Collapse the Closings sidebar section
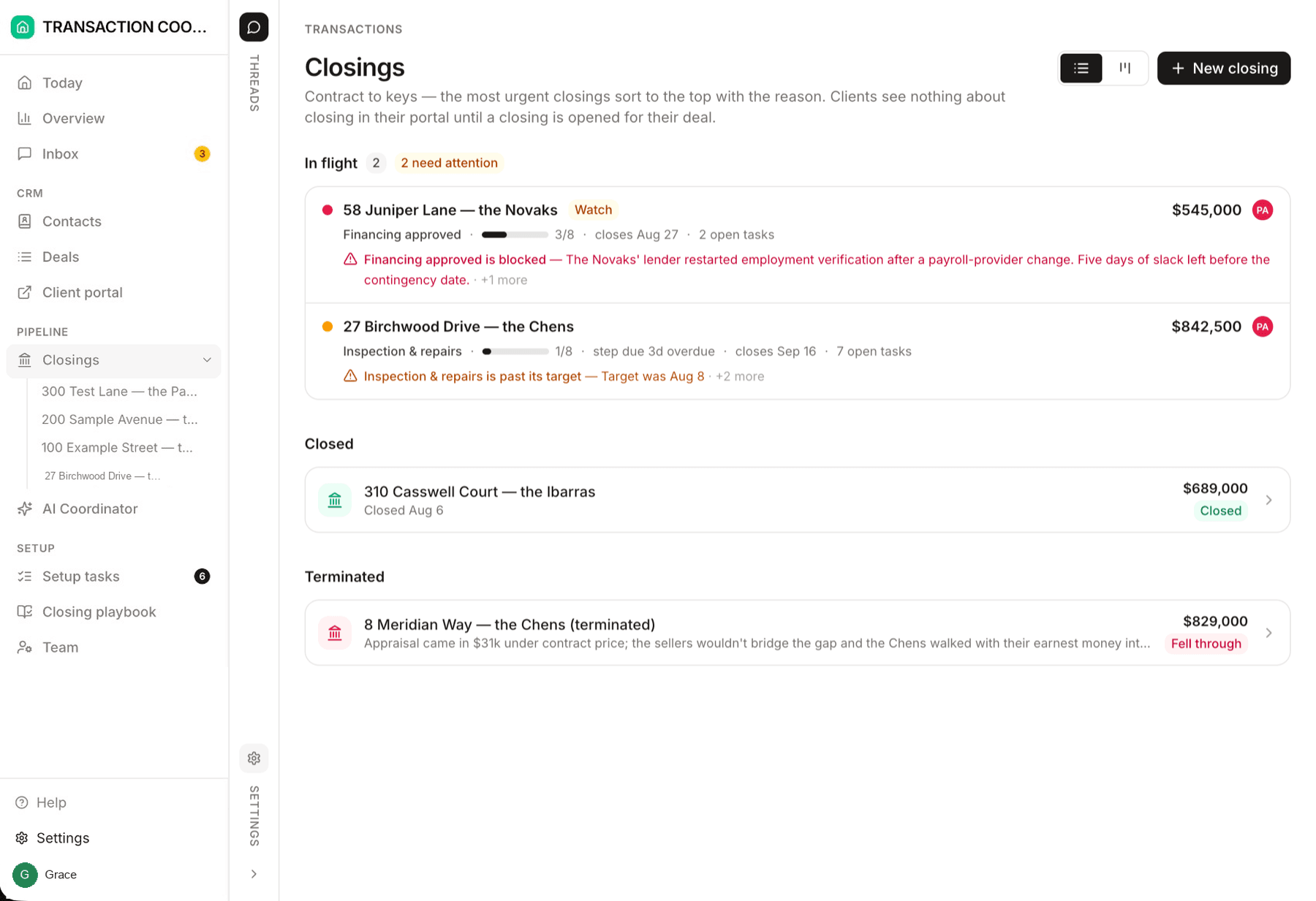The image size is (1316, 901). coord(207,360)
